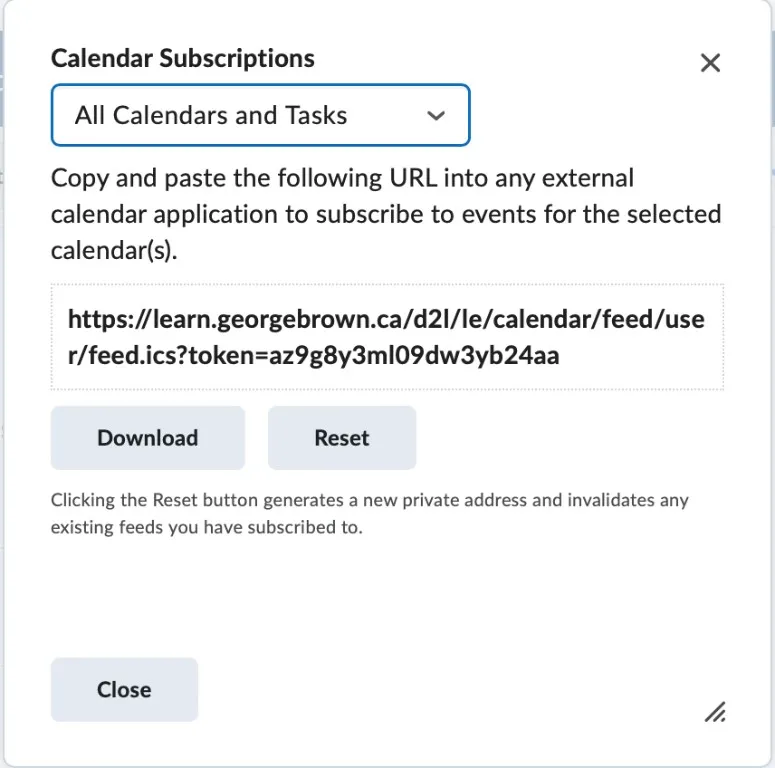Click the Calendar Subscriptions heading
775x768 pixels.
tap(183, 58)
